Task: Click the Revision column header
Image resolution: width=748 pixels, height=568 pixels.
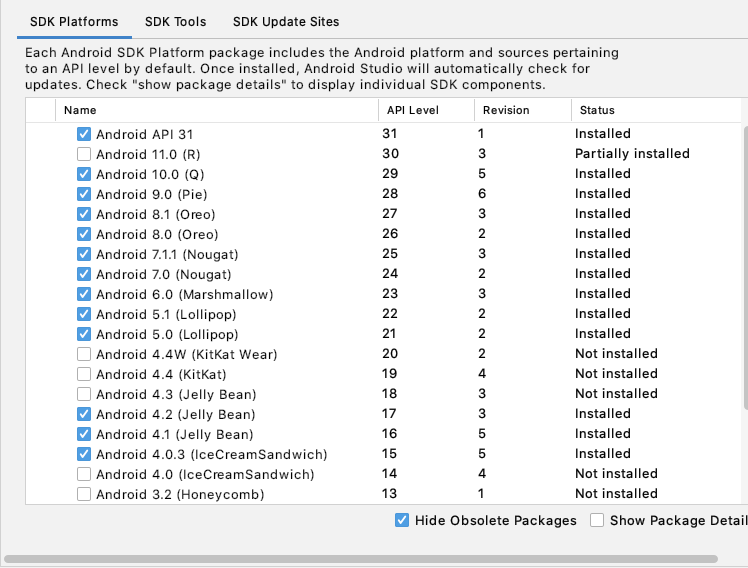Action: pos(506,110)
